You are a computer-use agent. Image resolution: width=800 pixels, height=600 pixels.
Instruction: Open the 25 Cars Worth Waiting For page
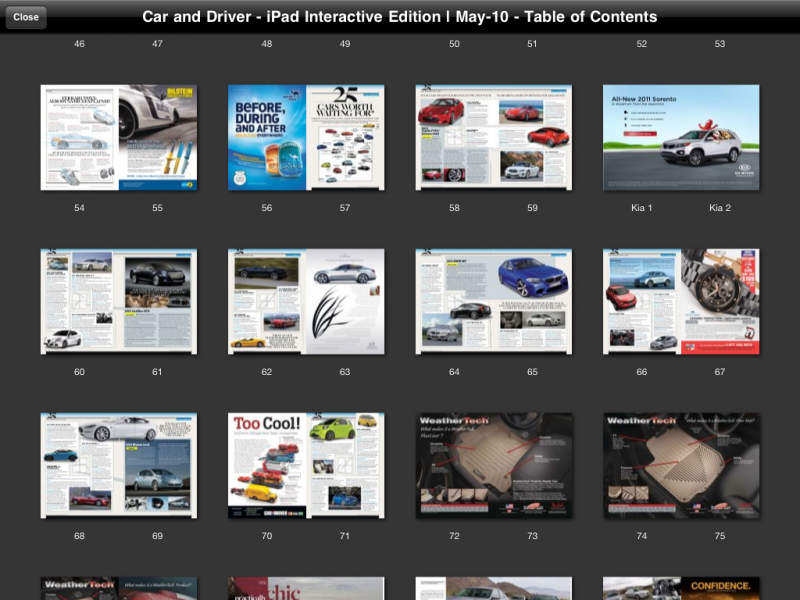click(346, 137)
